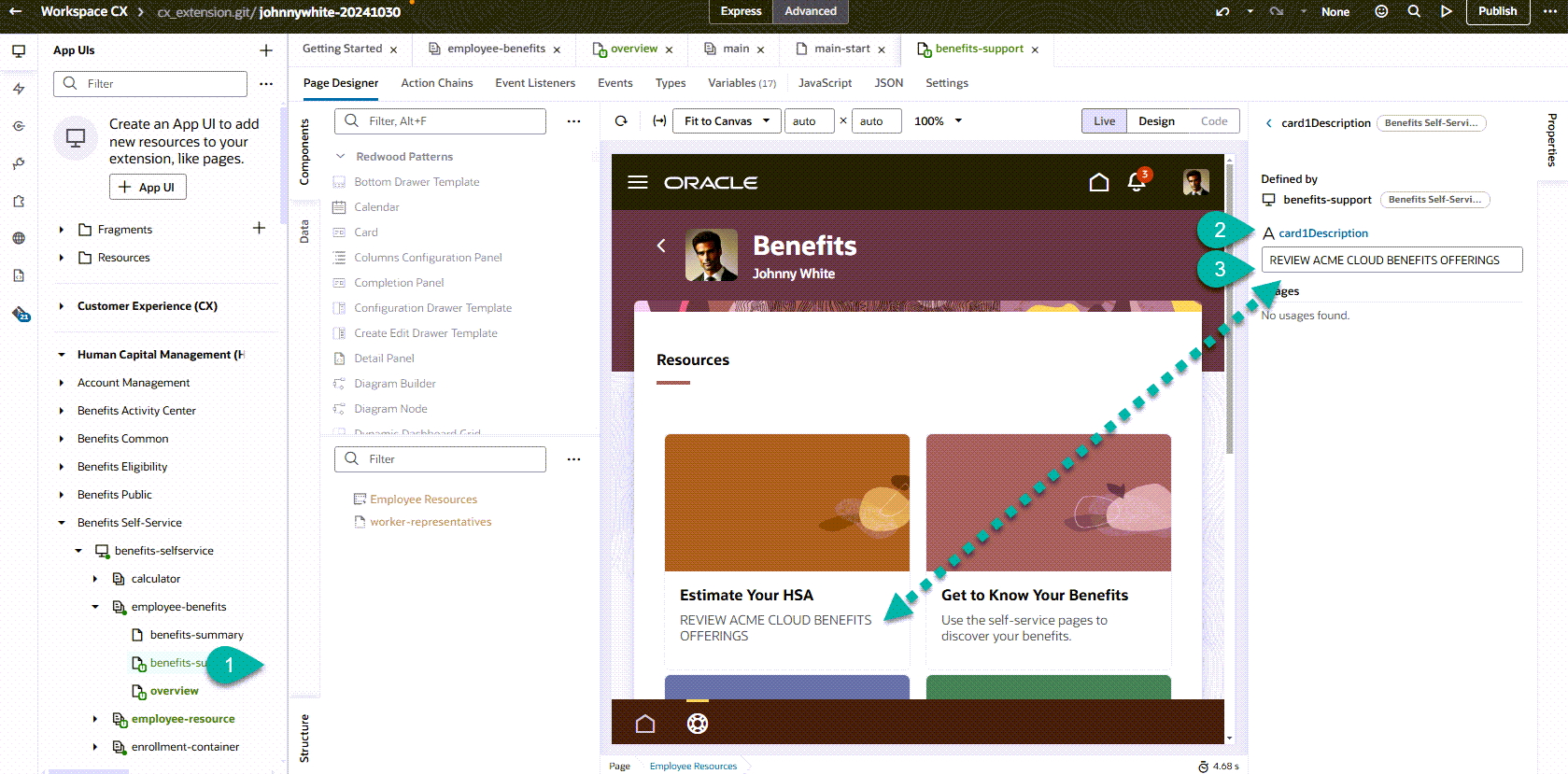
Task: Click the hamburger menu in Oracle preview
Action: (638, 182)
